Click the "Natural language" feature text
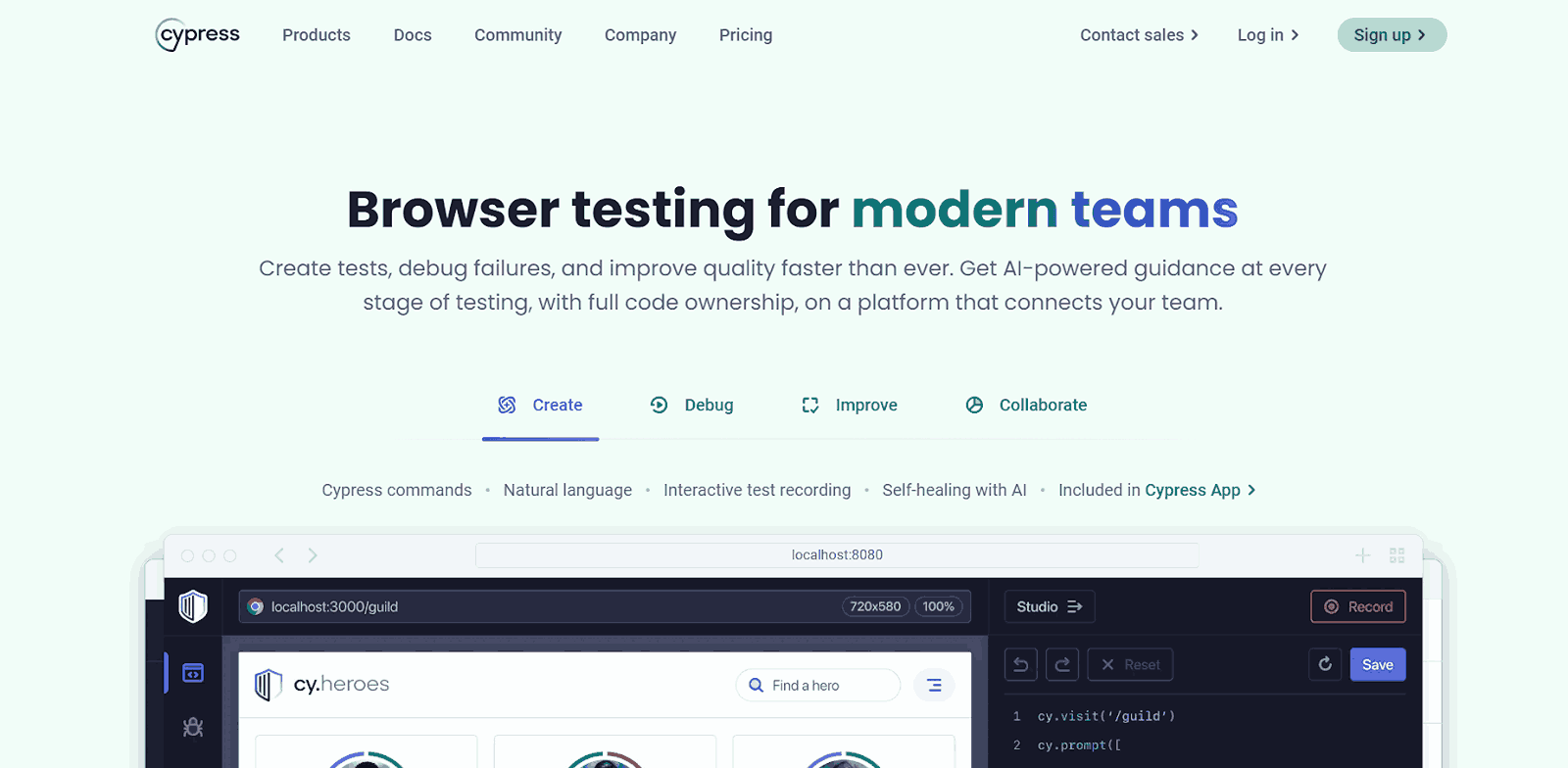The width and height of the screenshot is (1568, 768). tap(567, 490)
